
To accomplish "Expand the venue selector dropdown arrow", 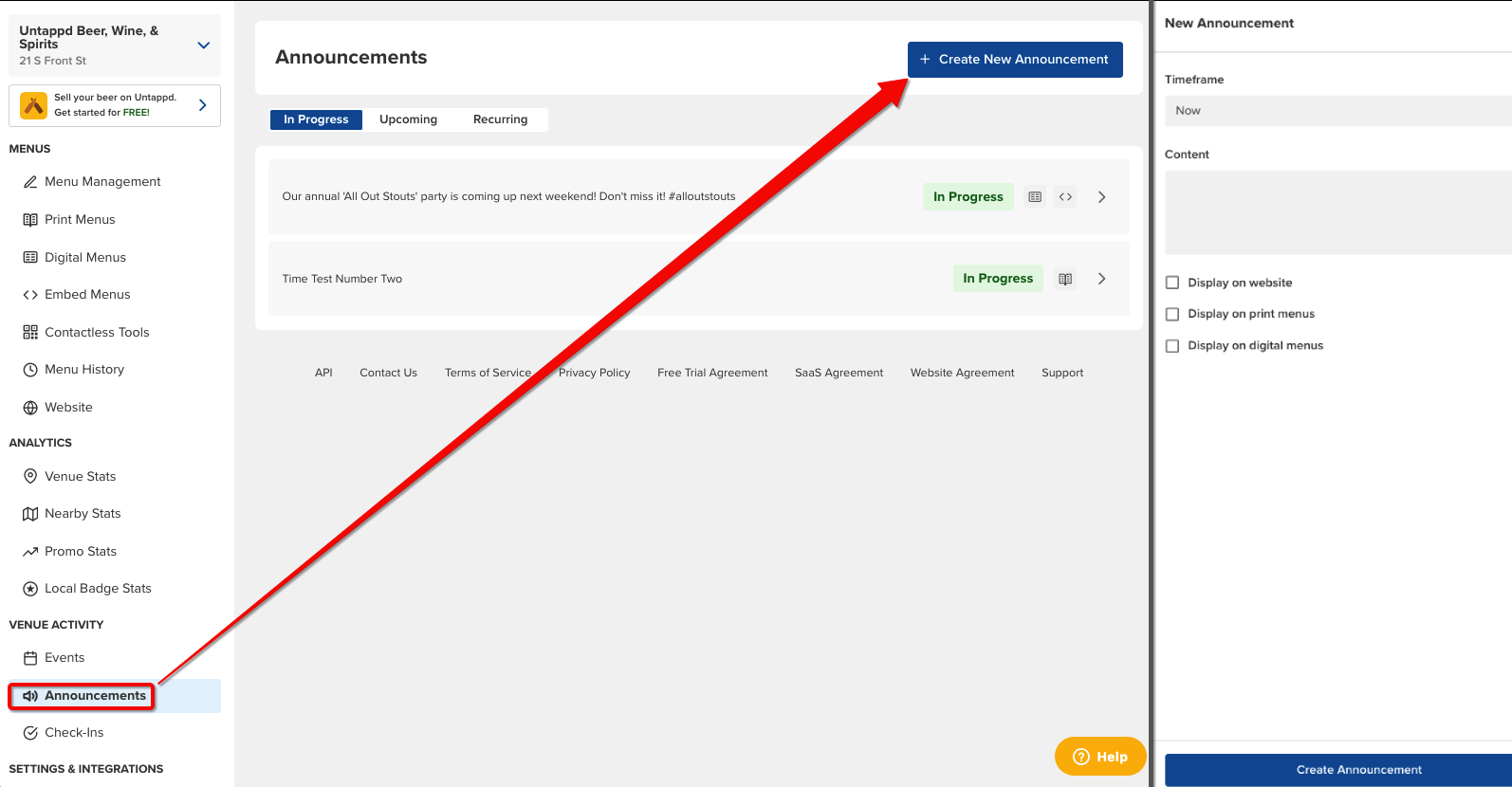I will click(x=203, y=46).
